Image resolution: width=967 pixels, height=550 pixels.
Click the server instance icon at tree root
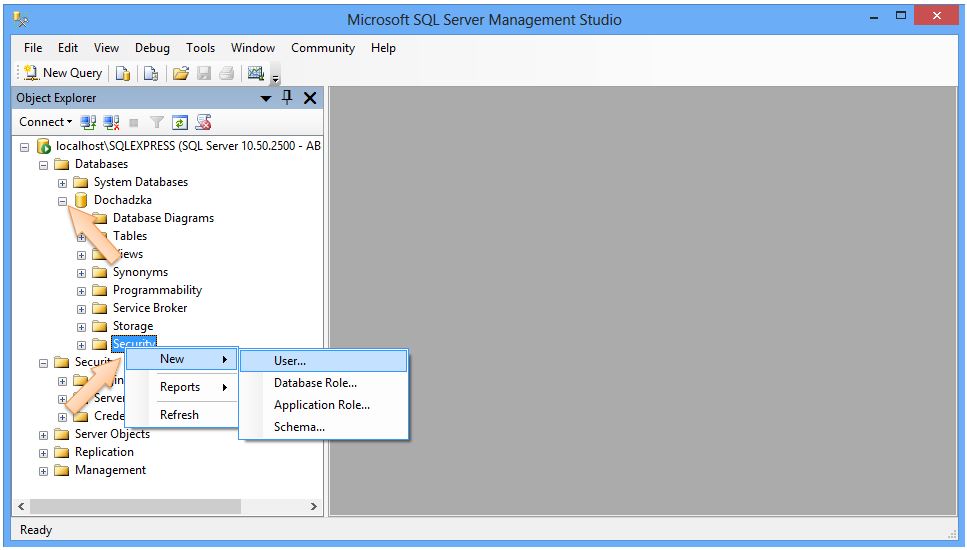43,147
